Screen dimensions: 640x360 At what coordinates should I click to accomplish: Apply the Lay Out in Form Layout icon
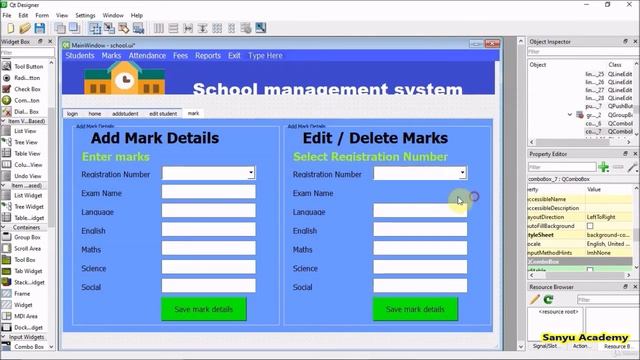pyautogui.click(x=231, y=28)
